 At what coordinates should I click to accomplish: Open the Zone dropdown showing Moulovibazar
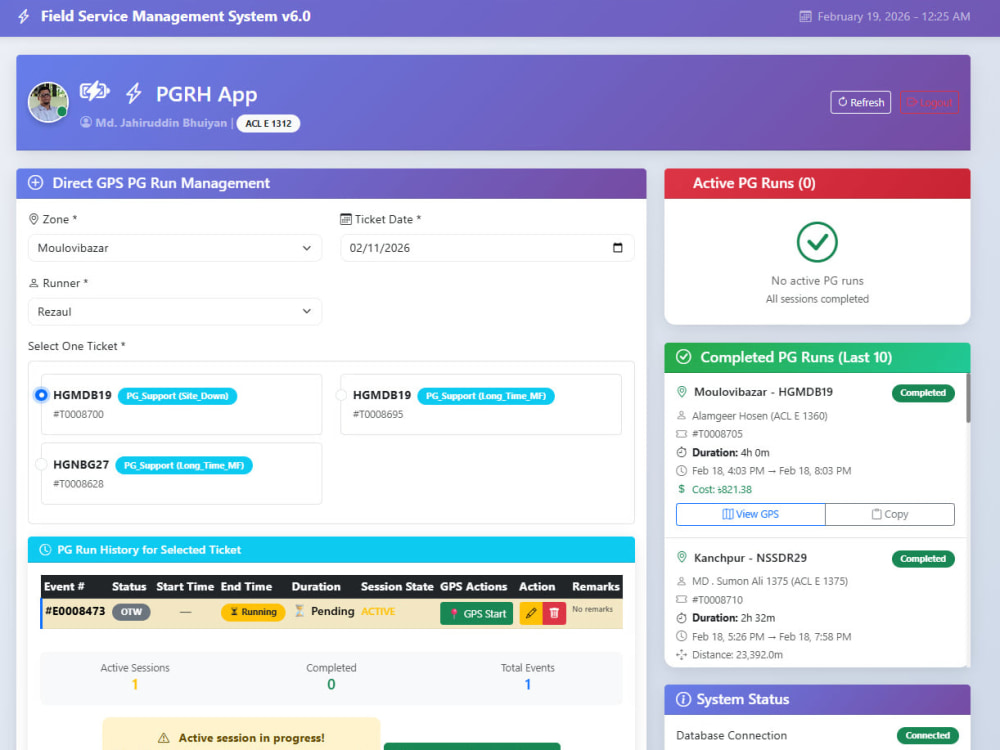point(175,248)
